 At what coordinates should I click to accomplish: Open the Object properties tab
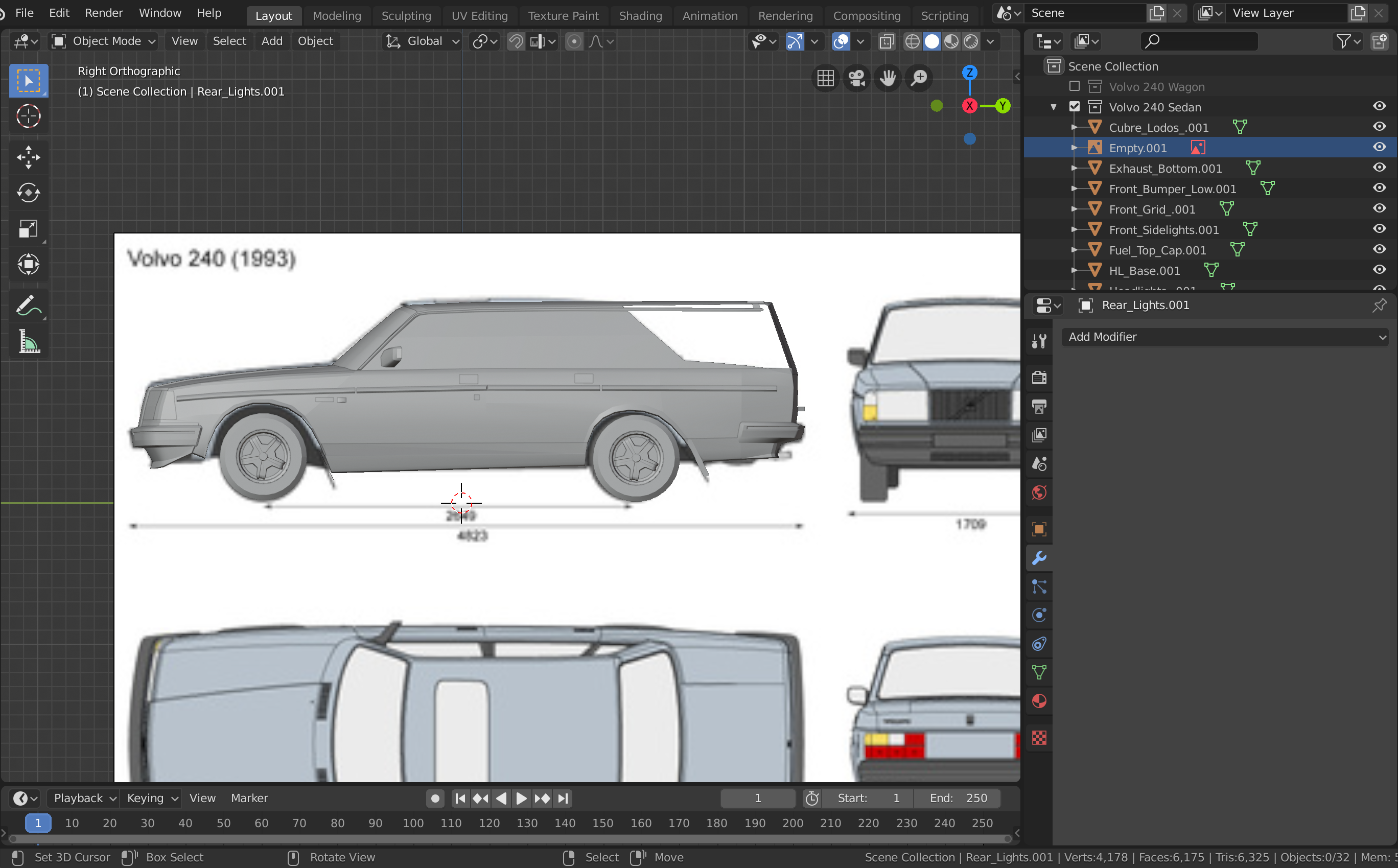coord(1039,529)
